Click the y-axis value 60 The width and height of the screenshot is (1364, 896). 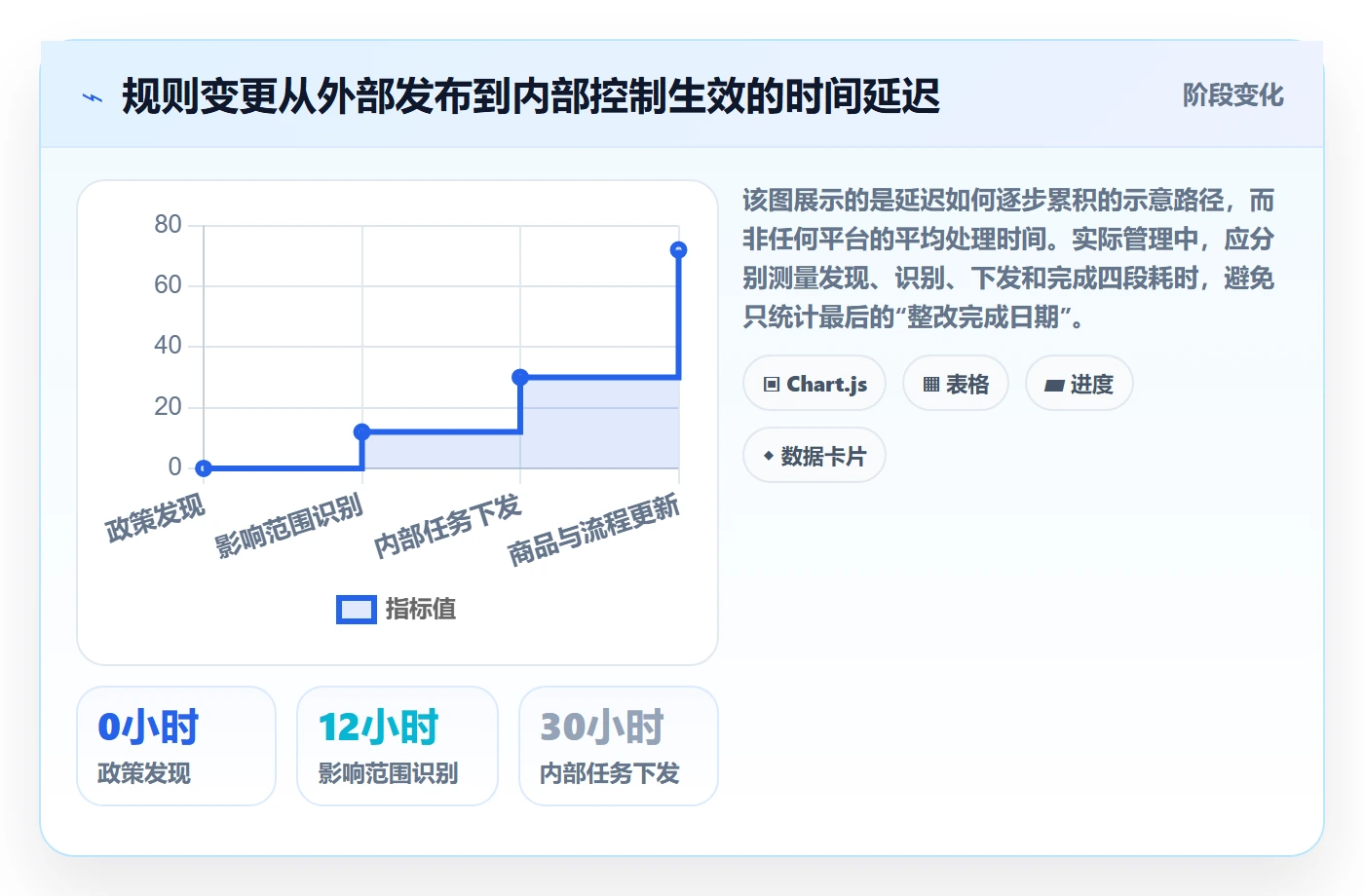click(168, 285)
